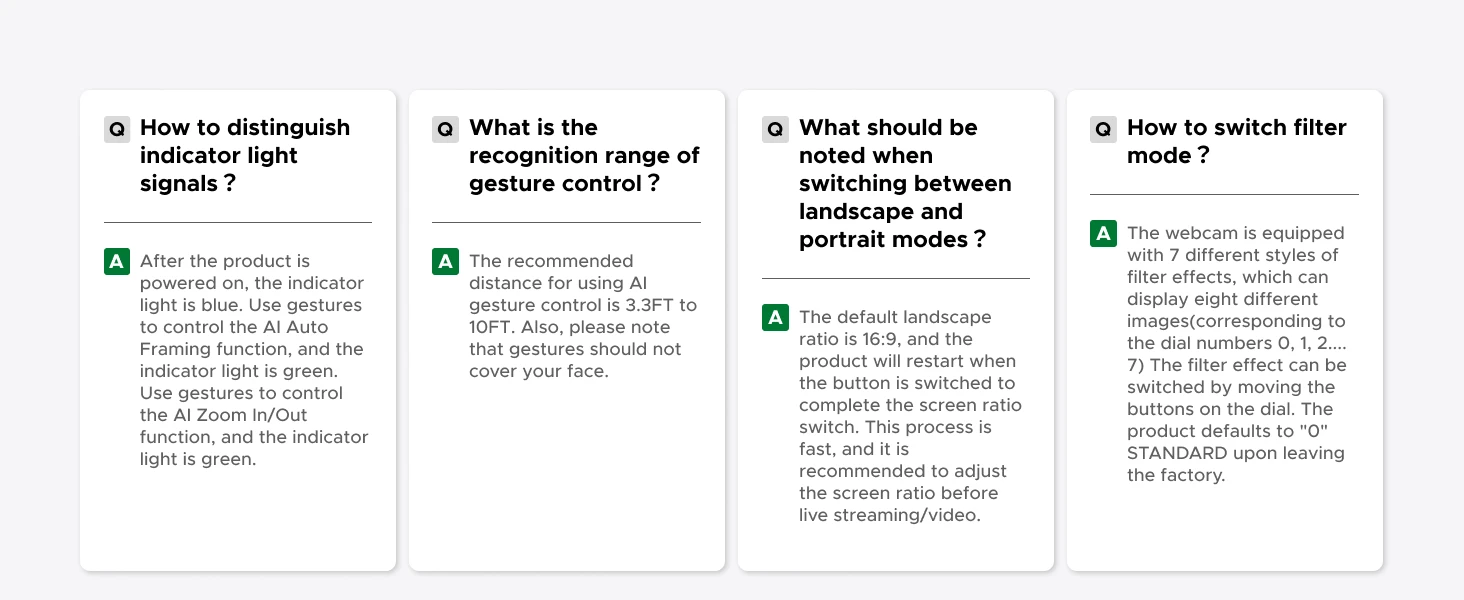1464x600 pixels.
Task: Click the green A icon in landscape portrait card
Action: (x=775, y=318)
